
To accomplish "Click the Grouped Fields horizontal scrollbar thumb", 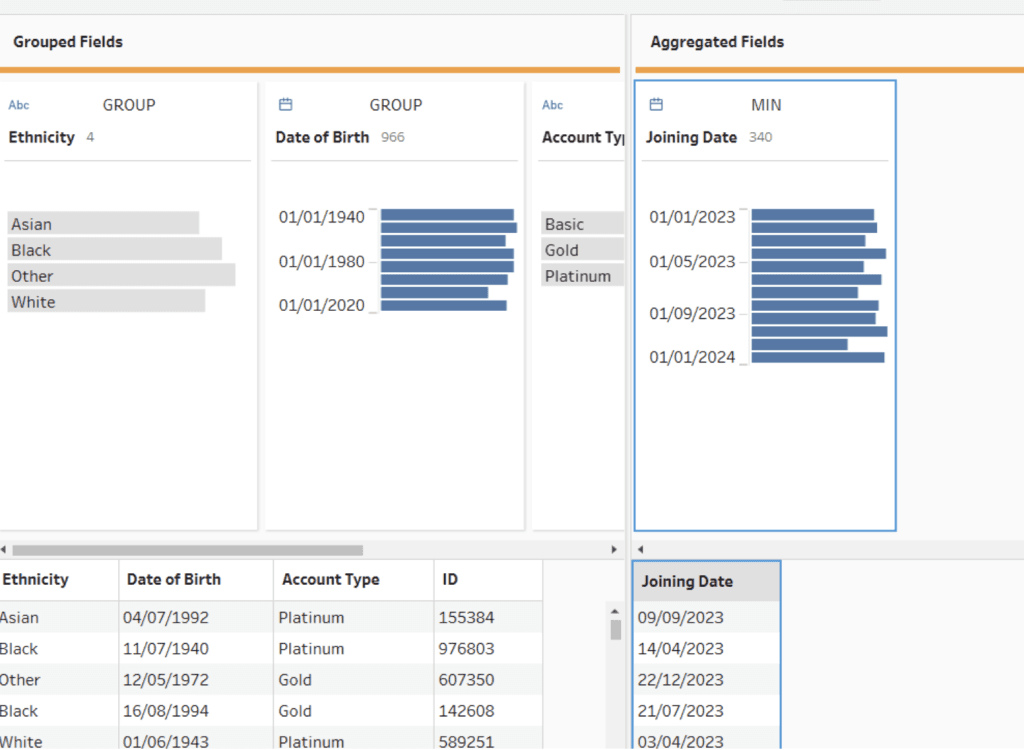I will tap(187, 550).
